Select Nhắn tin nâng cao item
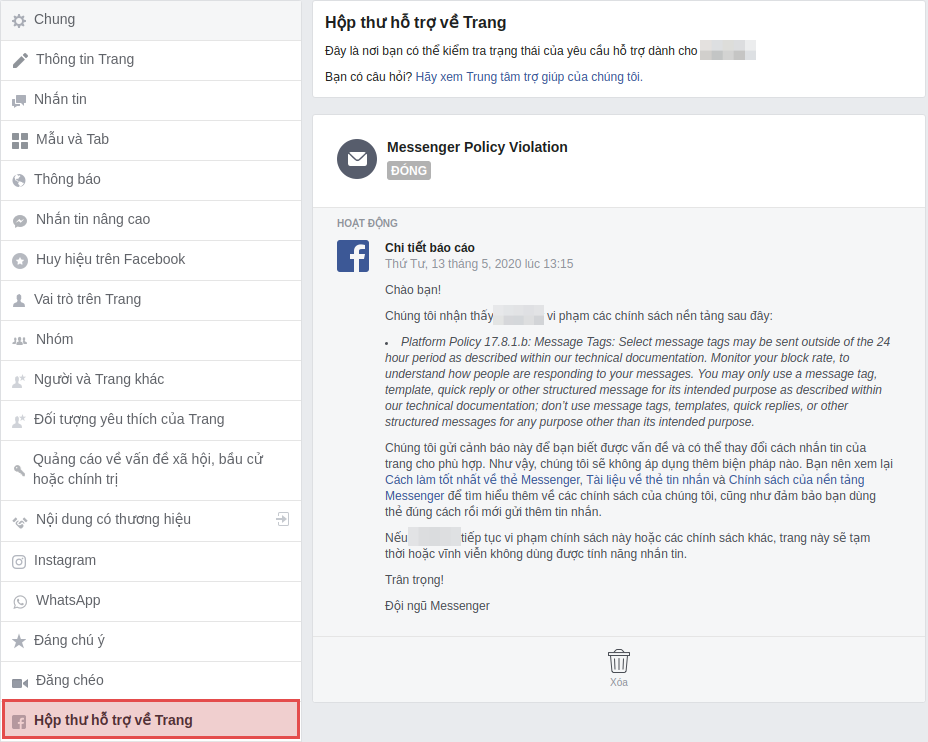Image resolution: width=928 pixels, height=742 pixels. coord(151,221)
